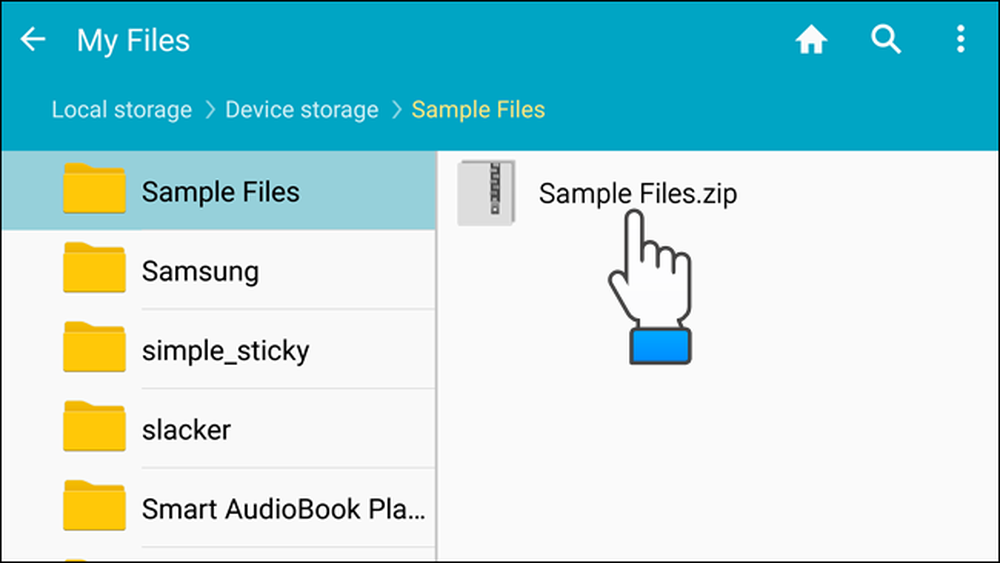Tap the simple_sticky folder icon
Screen dimensions: 1000x563
coord(94,347)
